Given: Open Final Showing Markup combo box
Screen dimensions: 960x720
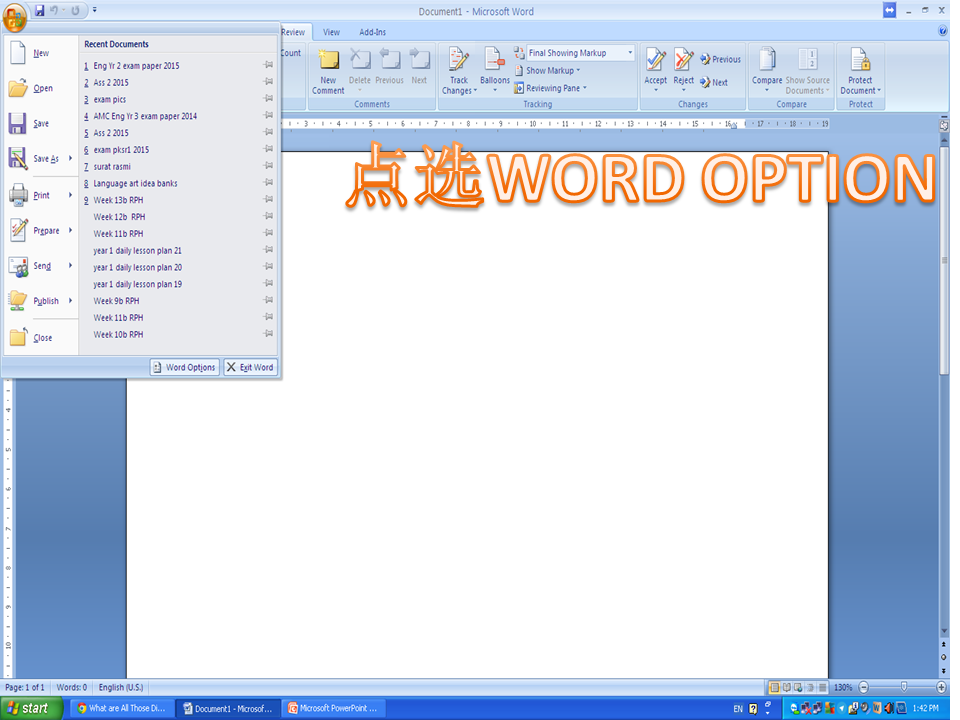Looking at the screenshot, I should (580, 53).
